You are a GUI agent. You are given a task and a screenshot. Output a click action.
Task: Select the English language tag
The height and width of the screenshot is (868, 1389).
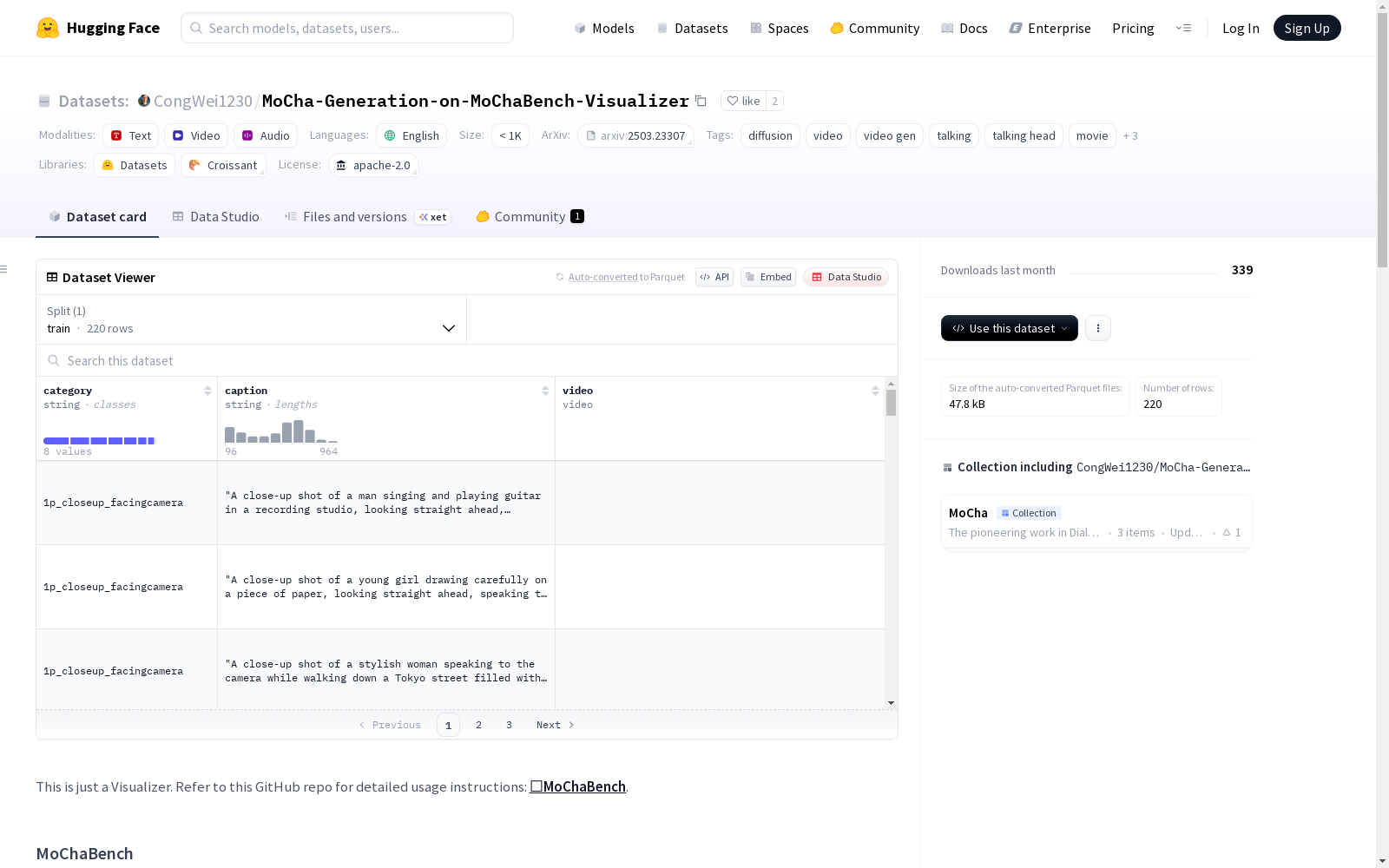pos(411,135)
